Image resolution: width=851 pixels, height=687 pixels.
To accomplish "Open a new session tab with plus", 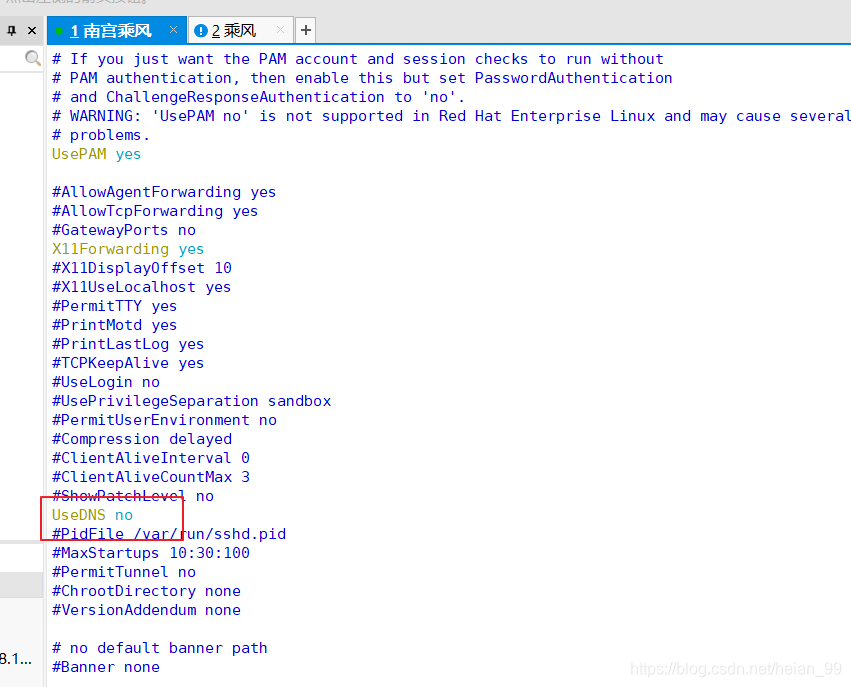I will tap(306, 30).
